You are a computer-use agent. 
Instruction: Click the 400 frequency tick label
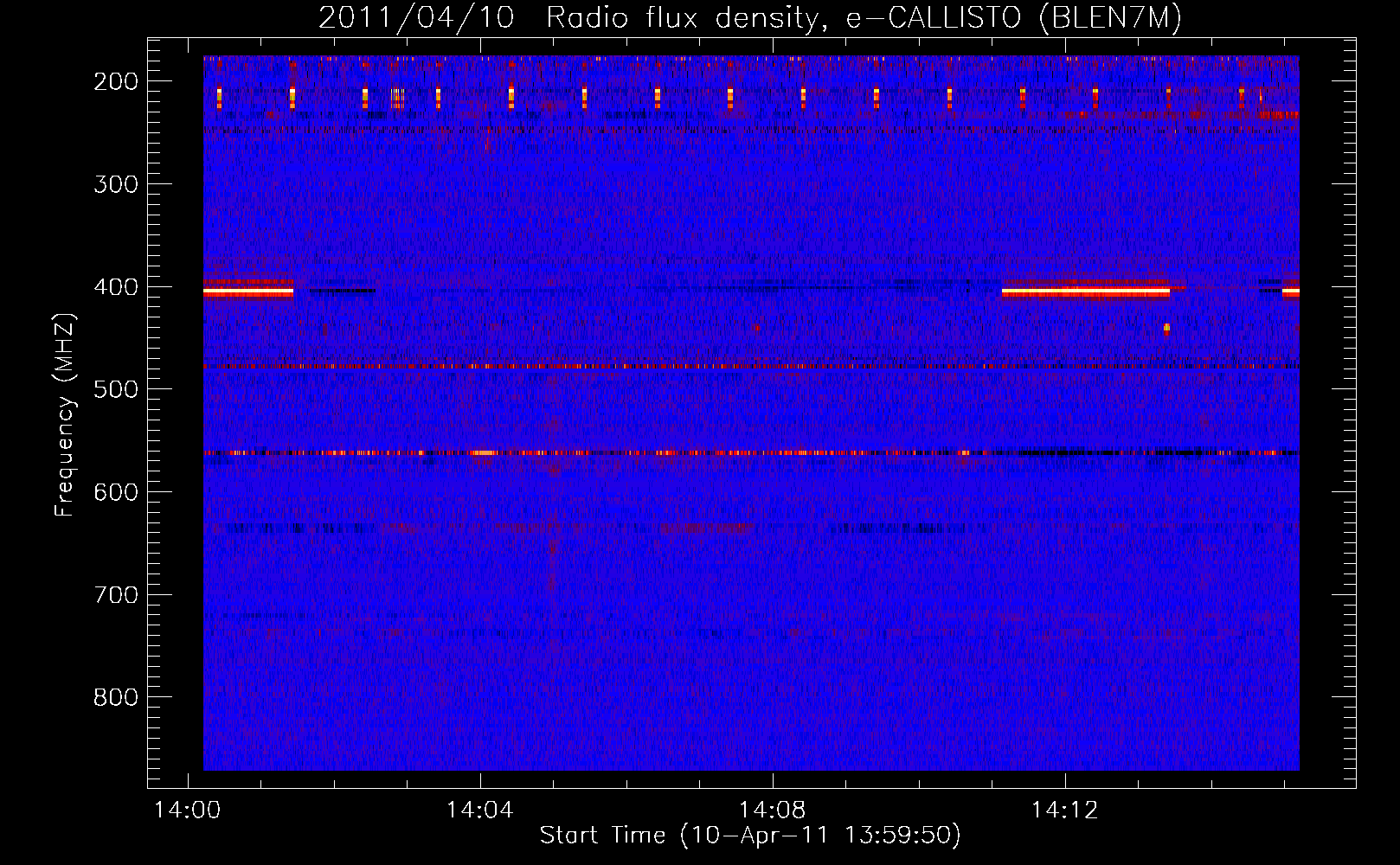click(115, 287)
